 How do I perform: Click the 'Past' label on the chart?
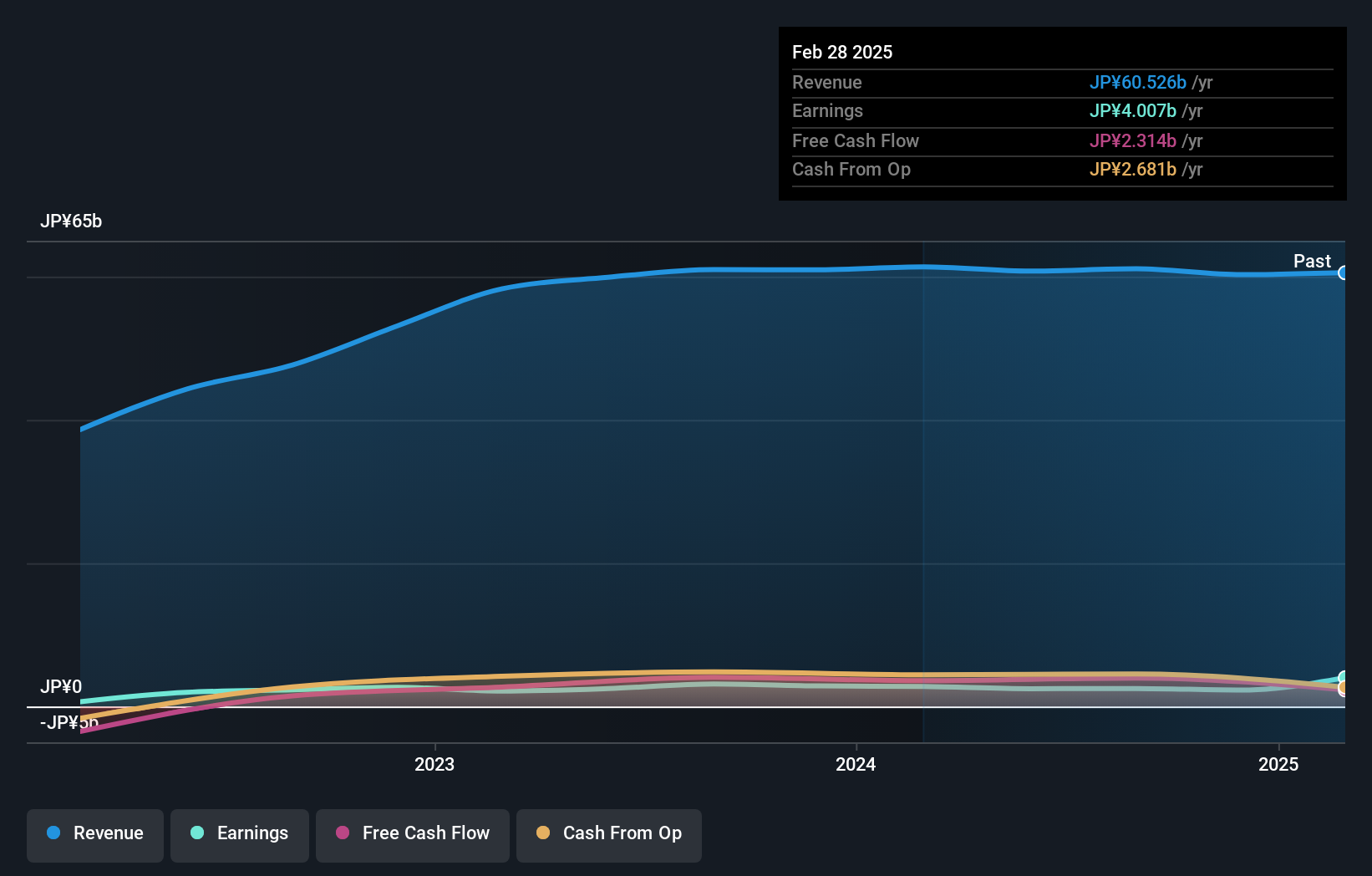[x=1312, y=261]
